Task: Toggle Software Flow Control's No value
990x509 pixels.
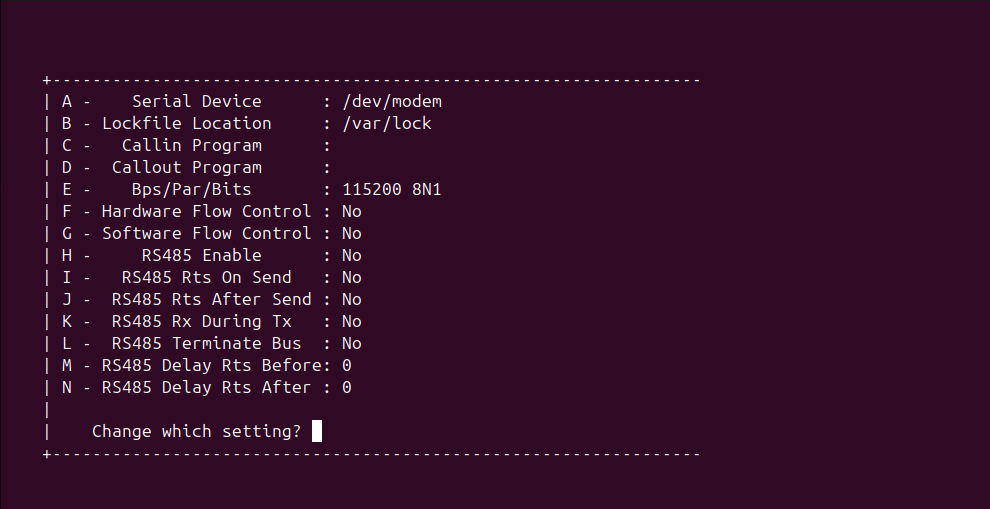Action: 351,234
